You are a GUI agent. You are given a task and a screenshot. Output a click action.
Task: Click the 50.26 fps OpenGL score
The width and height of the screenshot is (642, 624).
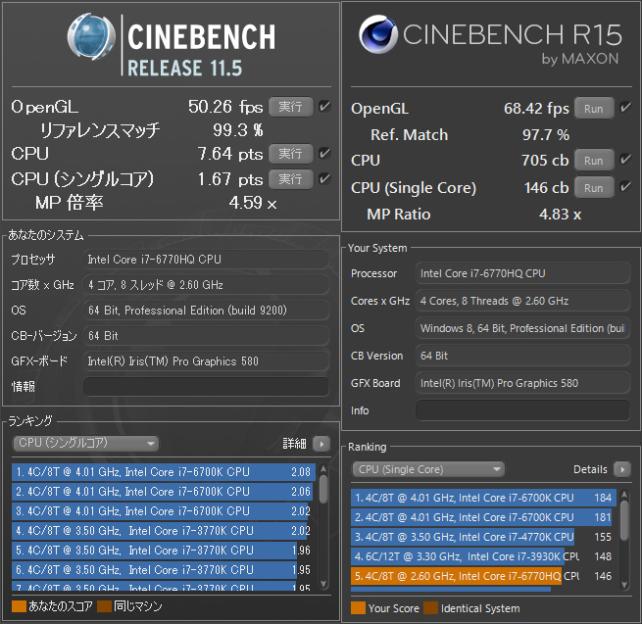pos(226,107)
